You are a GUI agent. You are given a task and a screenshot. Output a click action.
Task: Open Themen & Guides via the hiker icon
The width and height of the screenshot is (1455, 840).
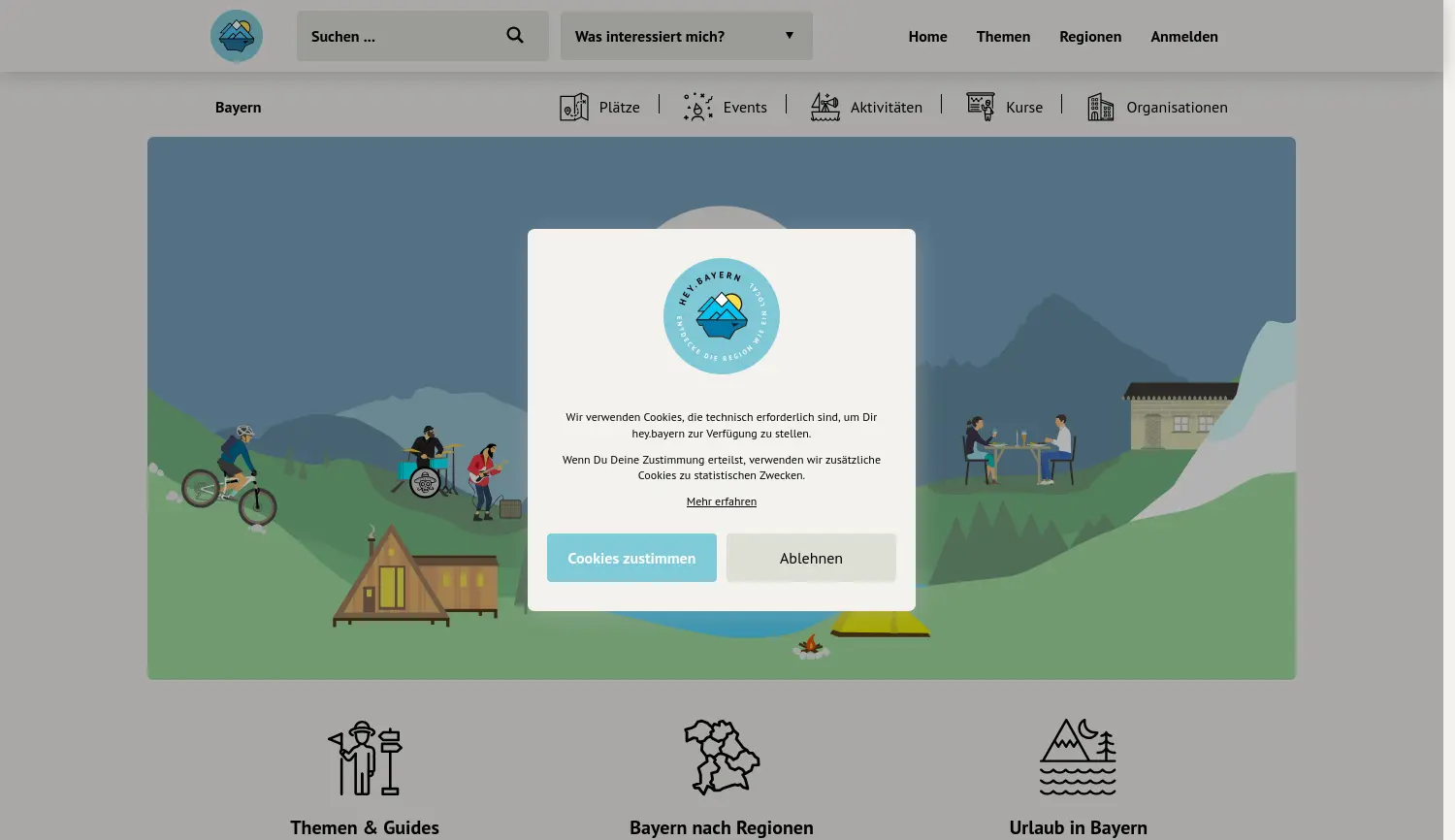(365, 758)
